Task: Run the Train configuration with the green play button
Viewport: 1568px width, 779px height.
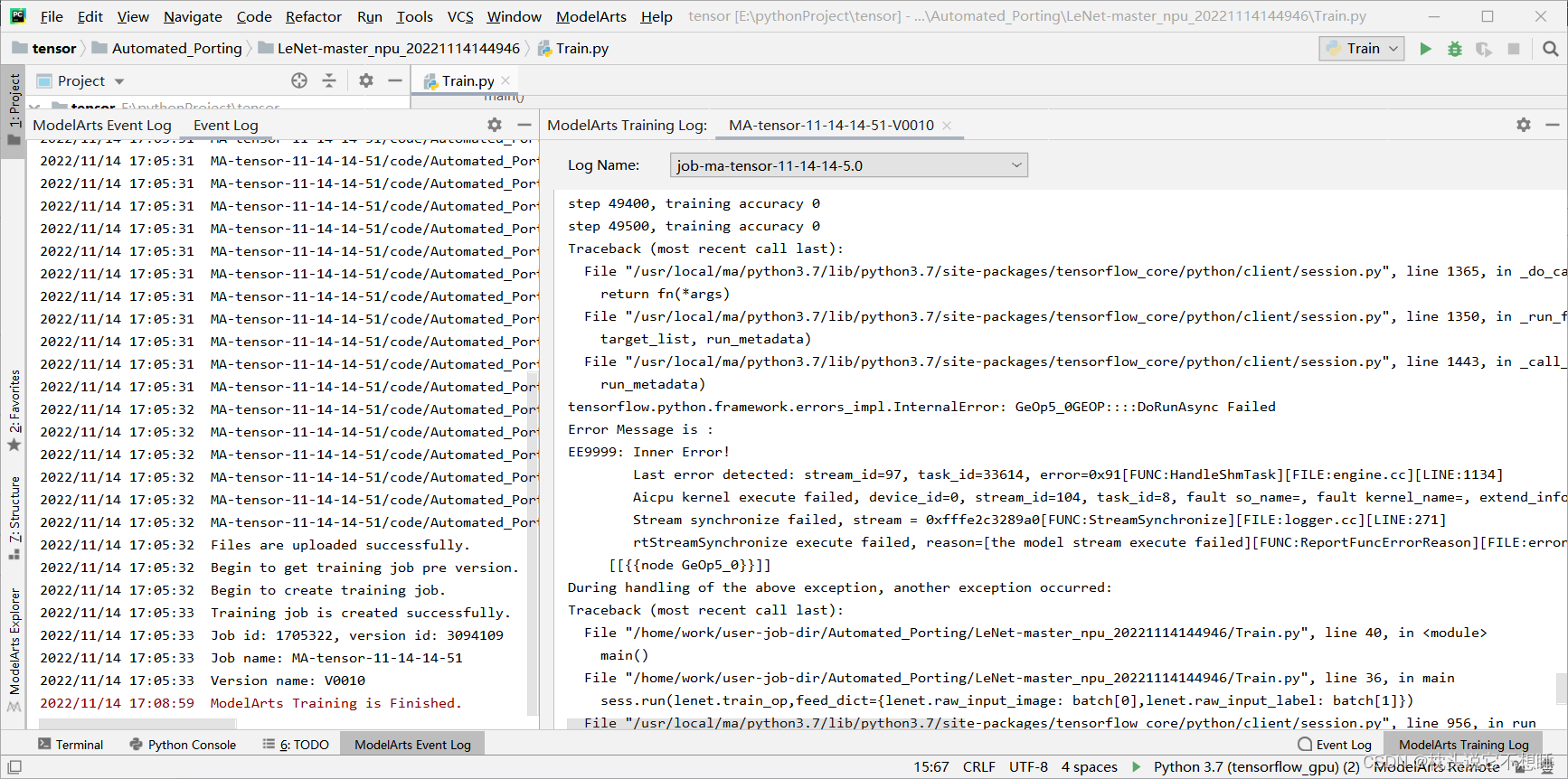Action: [1425, 49]
